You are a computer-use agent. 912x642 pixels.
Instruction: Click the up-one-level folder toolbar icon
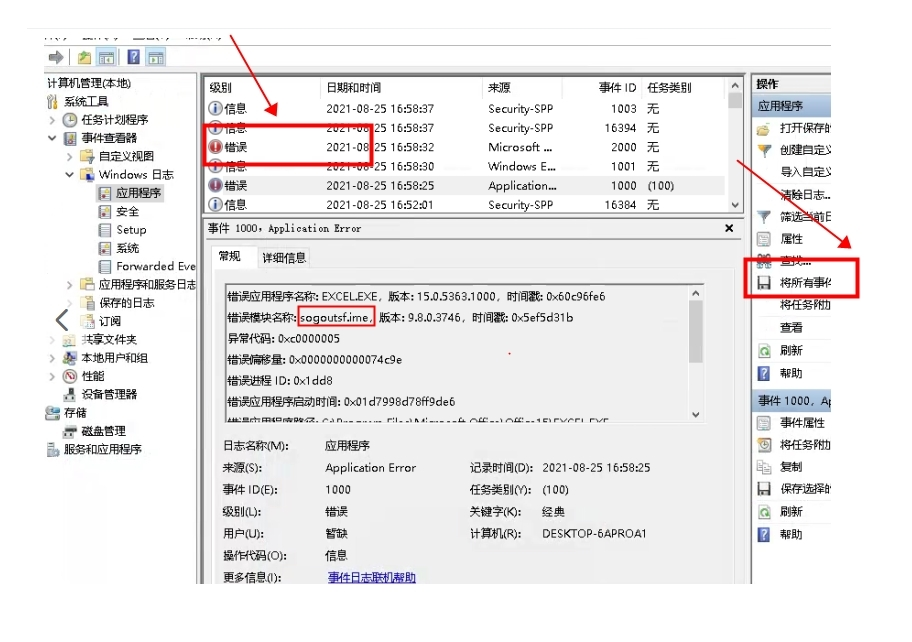tap(84, 57)
